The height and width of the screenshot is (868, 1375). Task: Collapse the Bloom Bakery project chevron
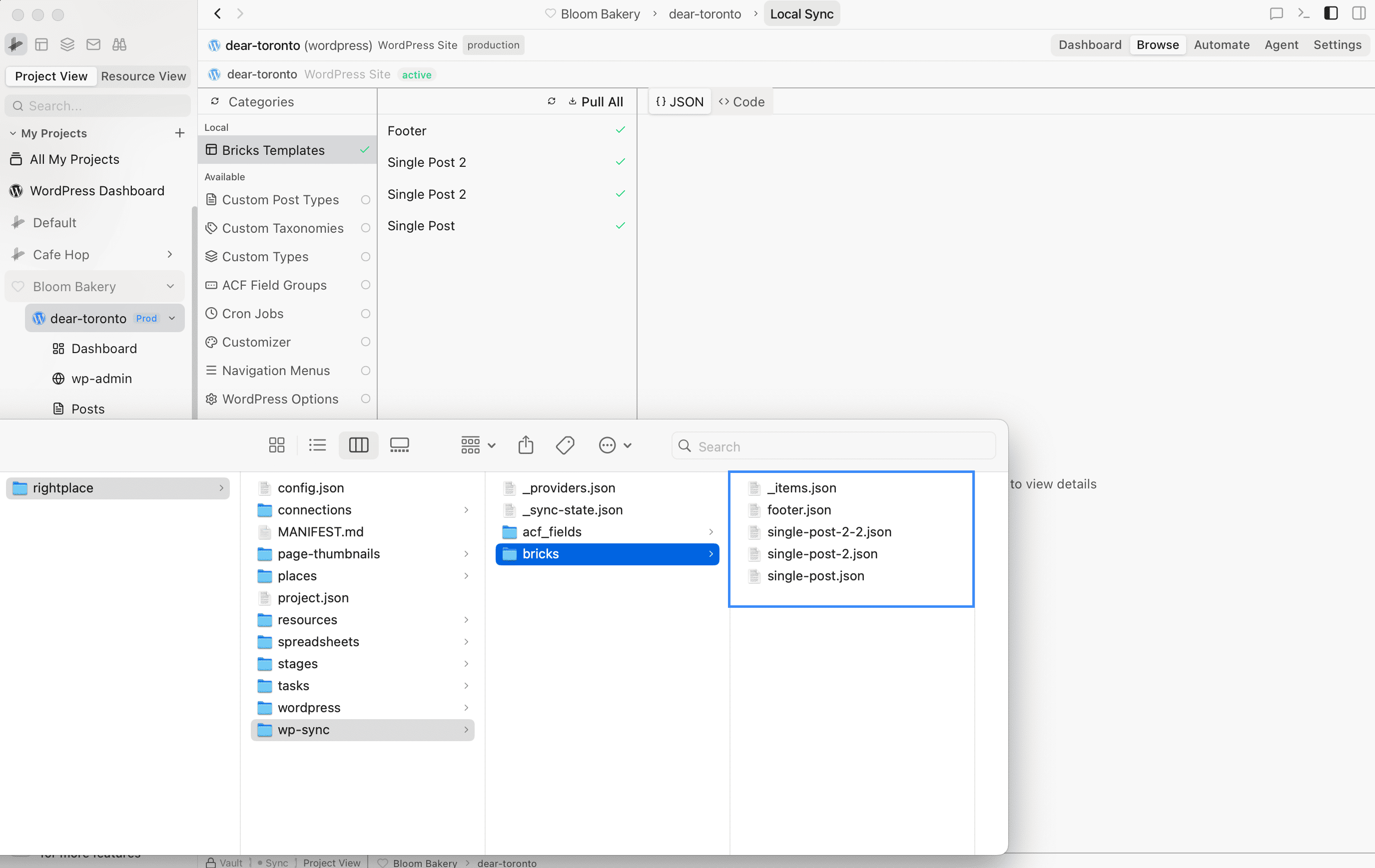170,286
